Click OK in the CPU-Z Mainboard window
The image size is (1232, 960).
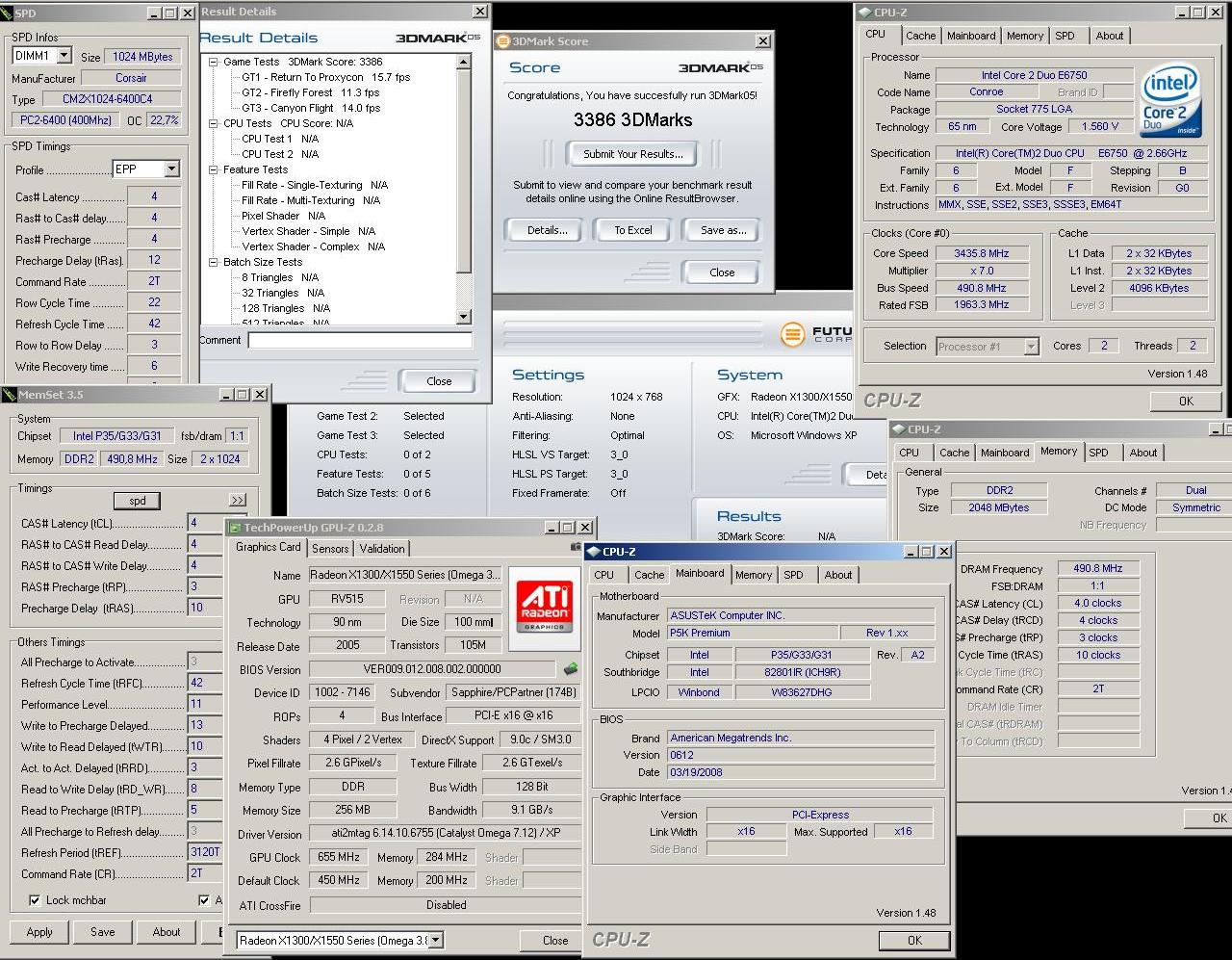pyautogui.click(x=914, y=941)
